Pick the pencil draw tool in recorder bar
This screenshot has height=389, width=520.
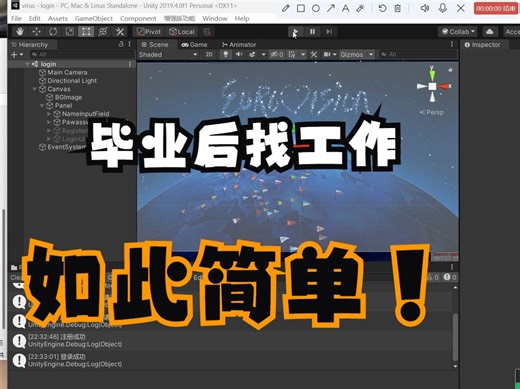point(285,8)
